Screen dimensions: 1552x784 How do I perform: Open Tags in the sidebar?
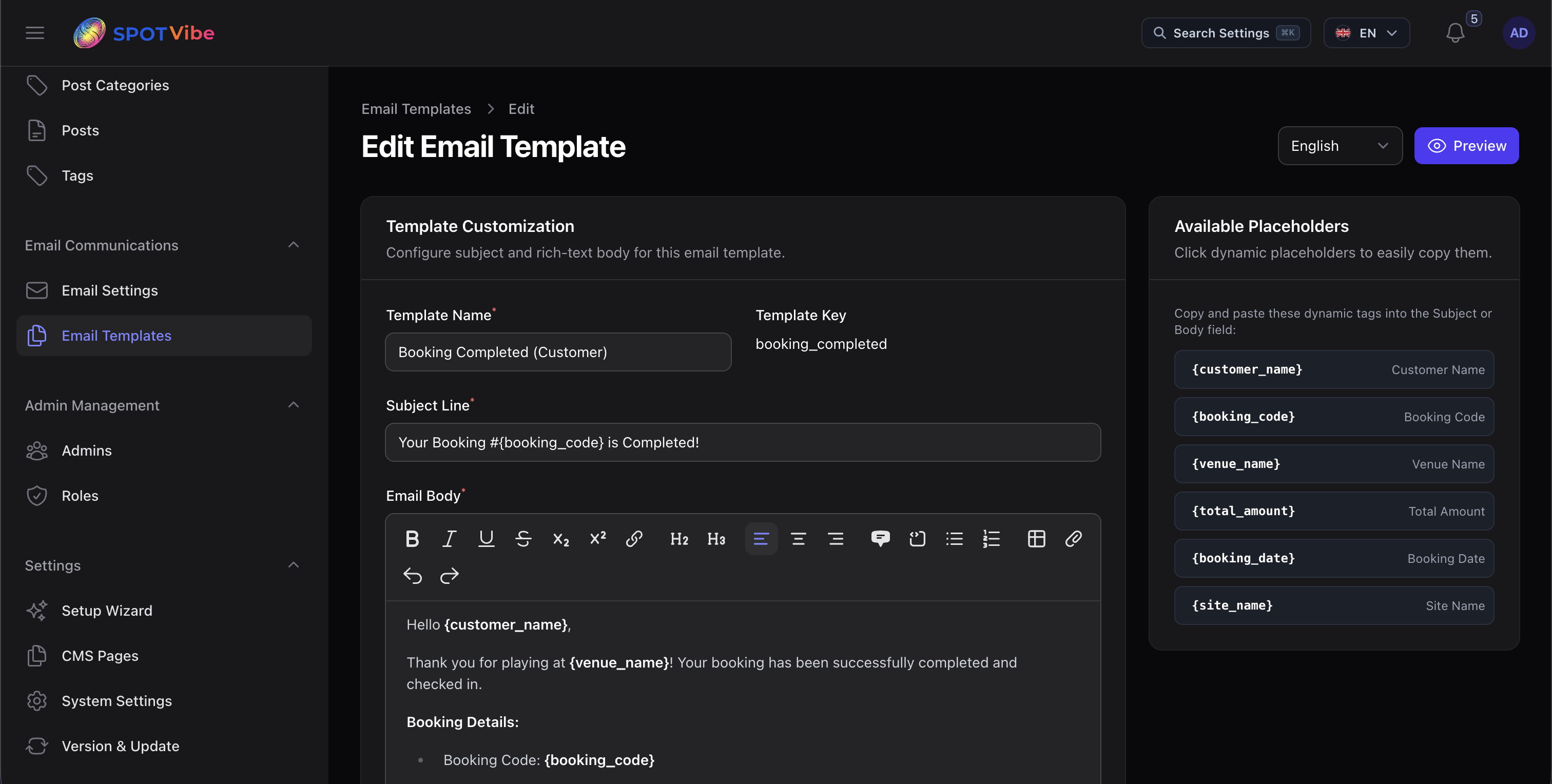click(x=164, y=175)
